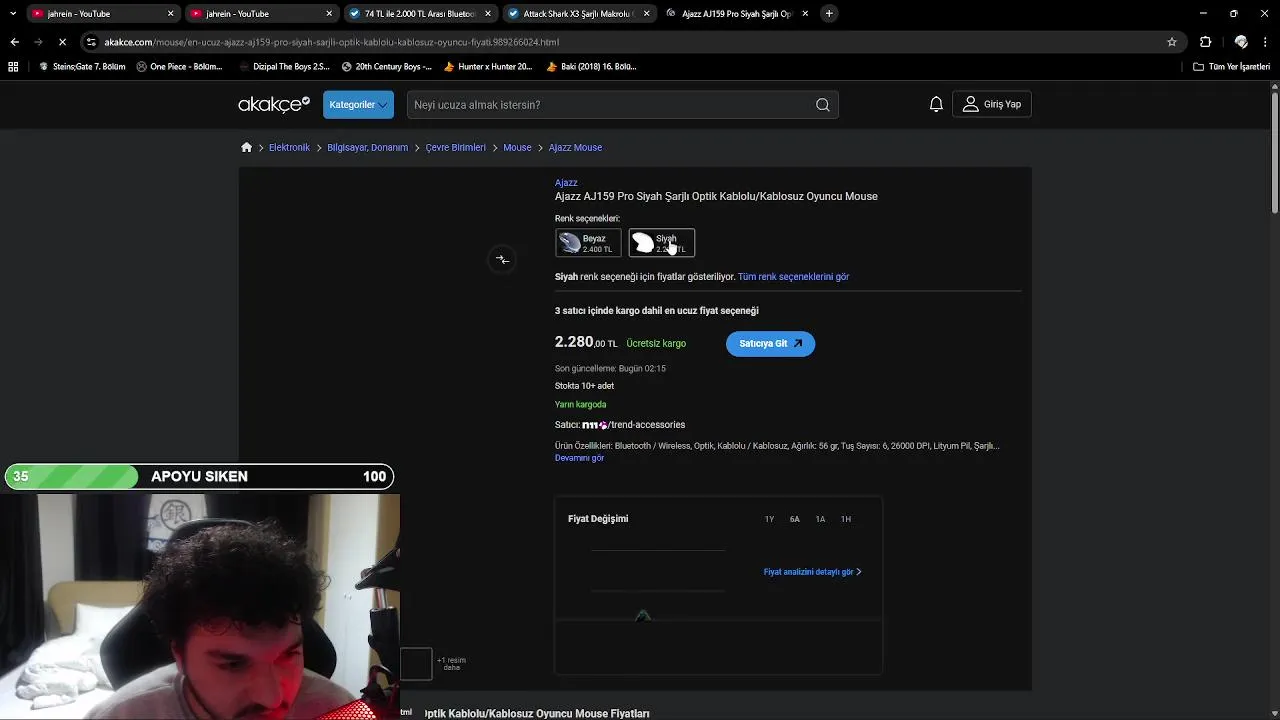Click the akakçe logo
1280x720 pixels.
click(274, 105)
